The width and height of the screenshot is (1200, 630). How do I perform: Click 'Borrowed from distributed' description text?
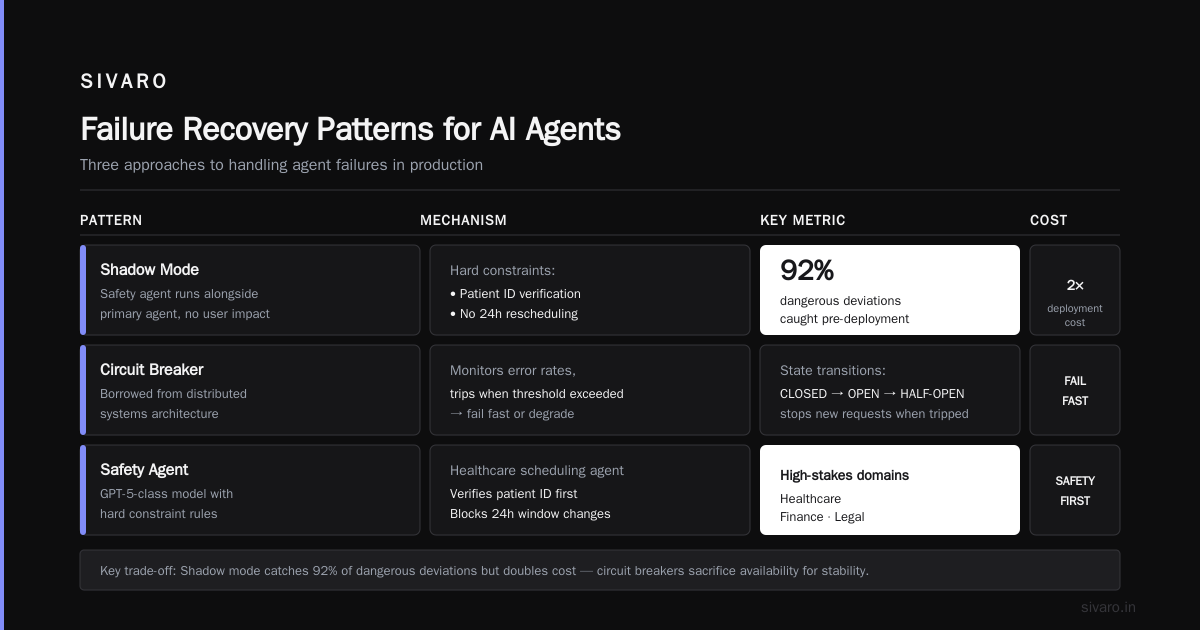click(x=173, y=394)
